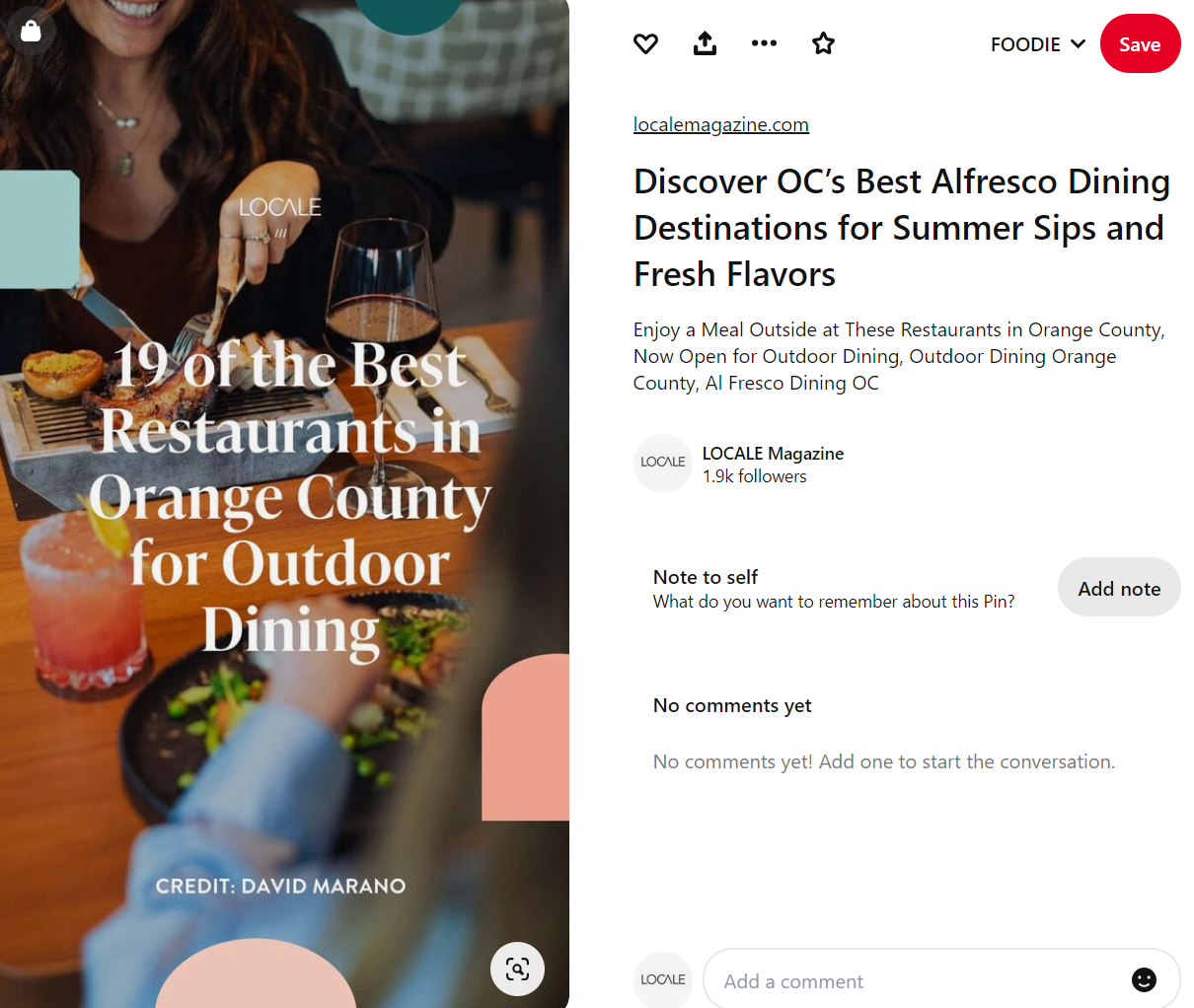
Task: Open the emoji picker in comment box
Action: (x=1144, y=979)
